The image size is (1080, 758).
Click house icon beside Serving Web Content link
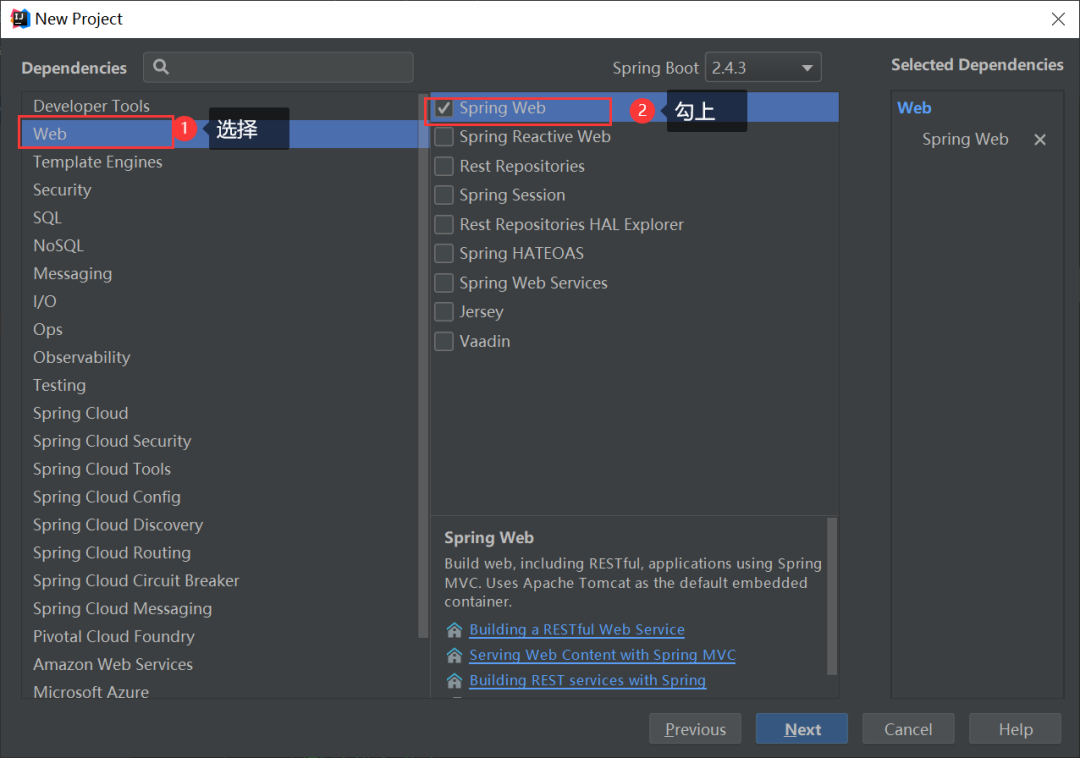(455, 655)
